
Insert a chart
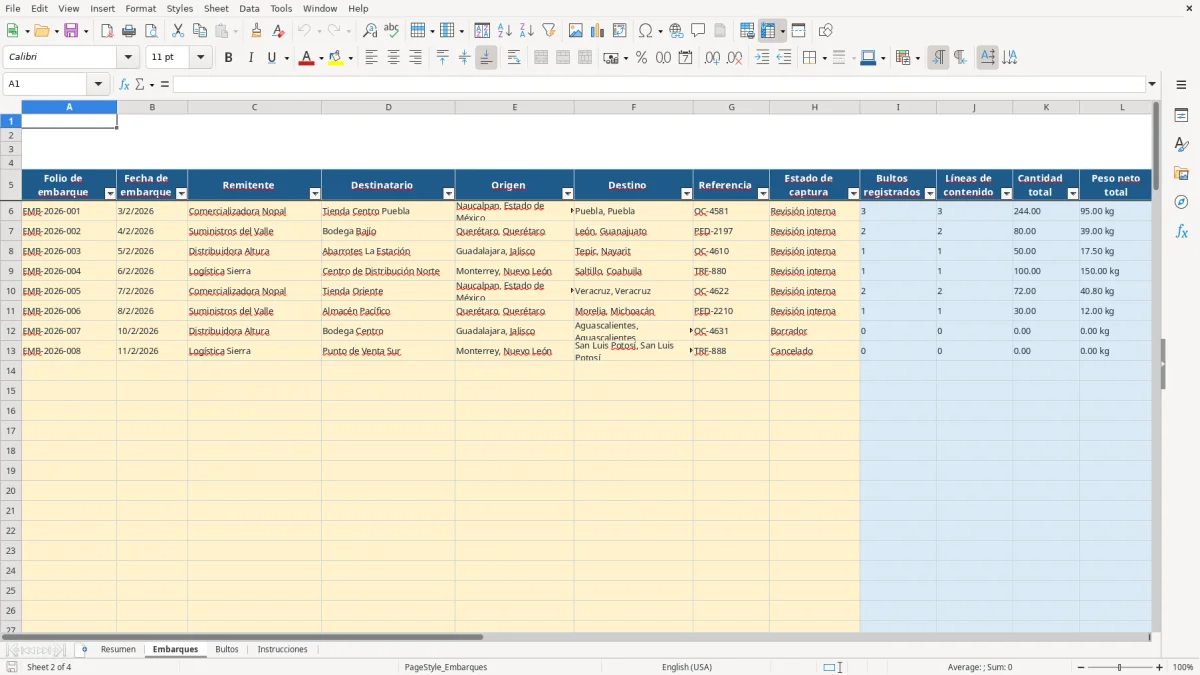click(598, 31)
